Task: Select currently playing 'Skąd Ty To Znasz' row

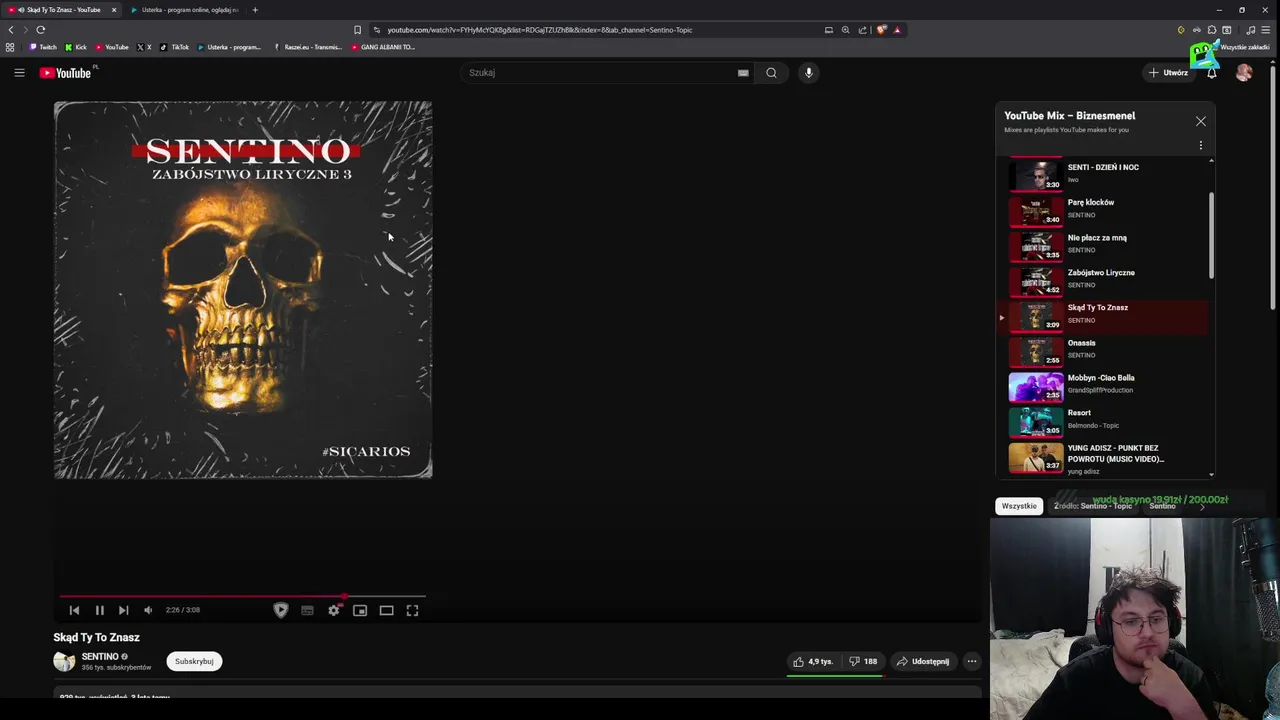Action: click(1104, 317)
